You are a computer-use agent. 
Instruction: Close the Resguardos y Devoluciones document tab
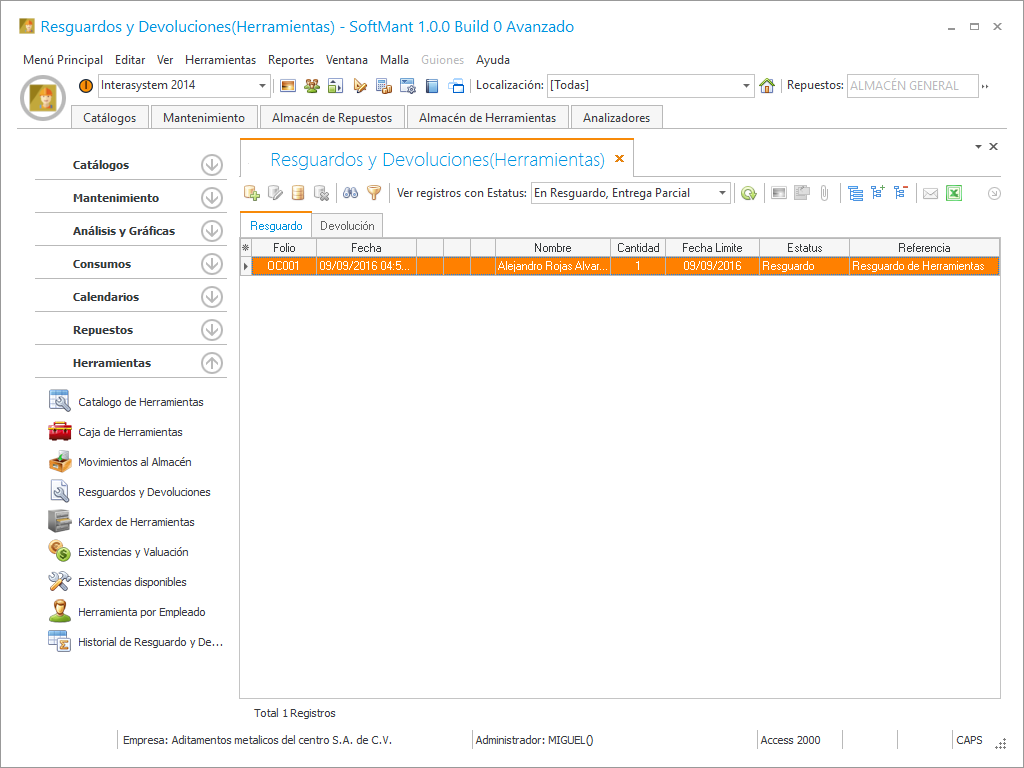pos(619,159)
